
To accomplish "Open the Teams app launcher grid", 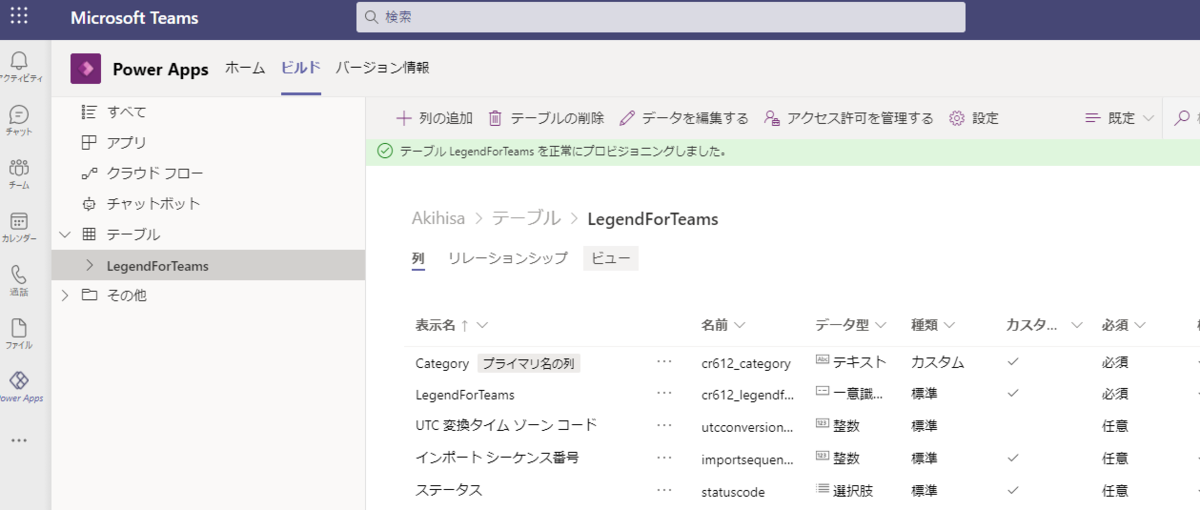I will tap(19, 17).
